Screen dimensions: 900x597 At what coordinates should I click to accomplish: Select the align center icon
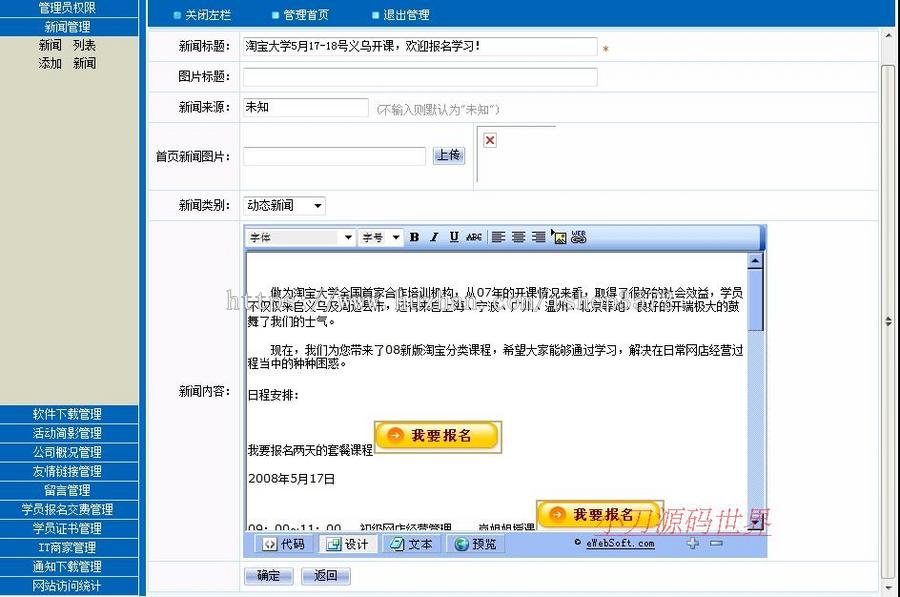tap(518, 238)
